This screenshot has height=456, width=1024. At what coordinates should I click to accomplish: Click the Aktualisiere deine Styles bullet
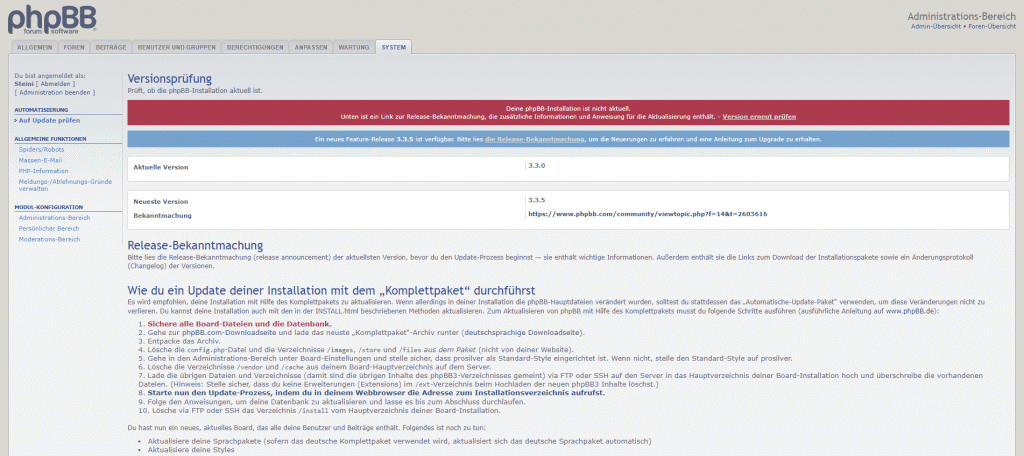(191, 449)
